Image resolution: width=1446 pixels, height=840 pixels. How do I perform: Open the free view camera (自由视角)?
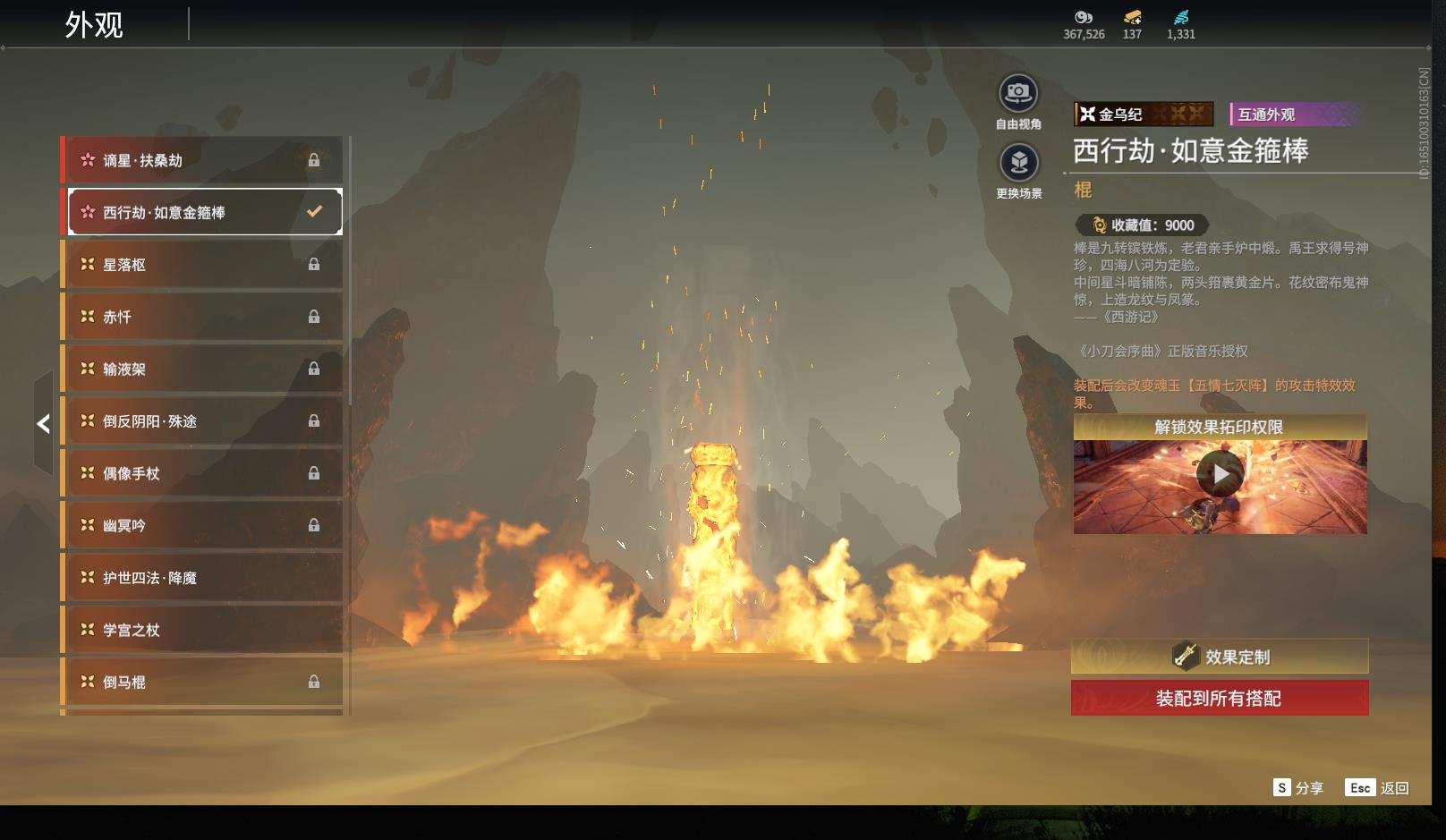(1018, 94)
